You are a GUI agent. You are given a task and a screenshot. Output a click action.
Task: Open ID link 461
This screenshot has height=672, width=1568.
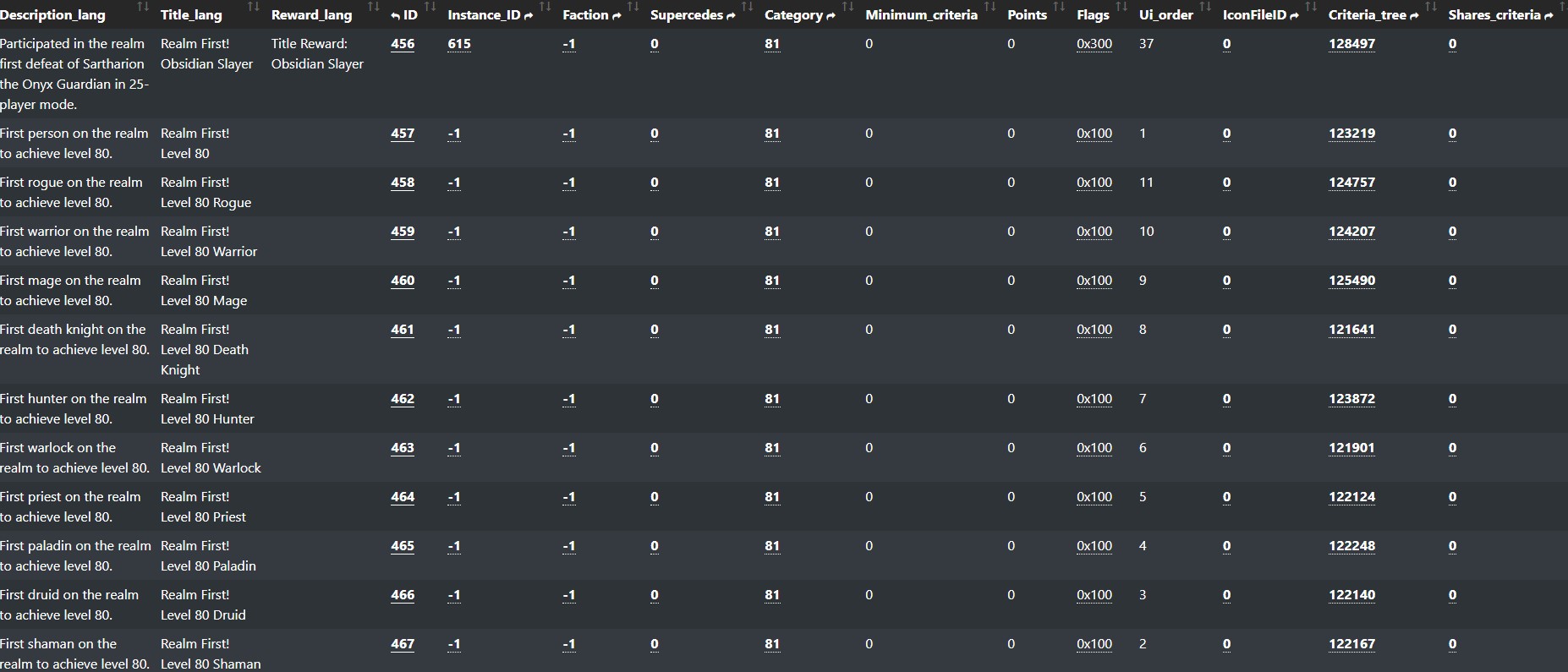[403, 330]
